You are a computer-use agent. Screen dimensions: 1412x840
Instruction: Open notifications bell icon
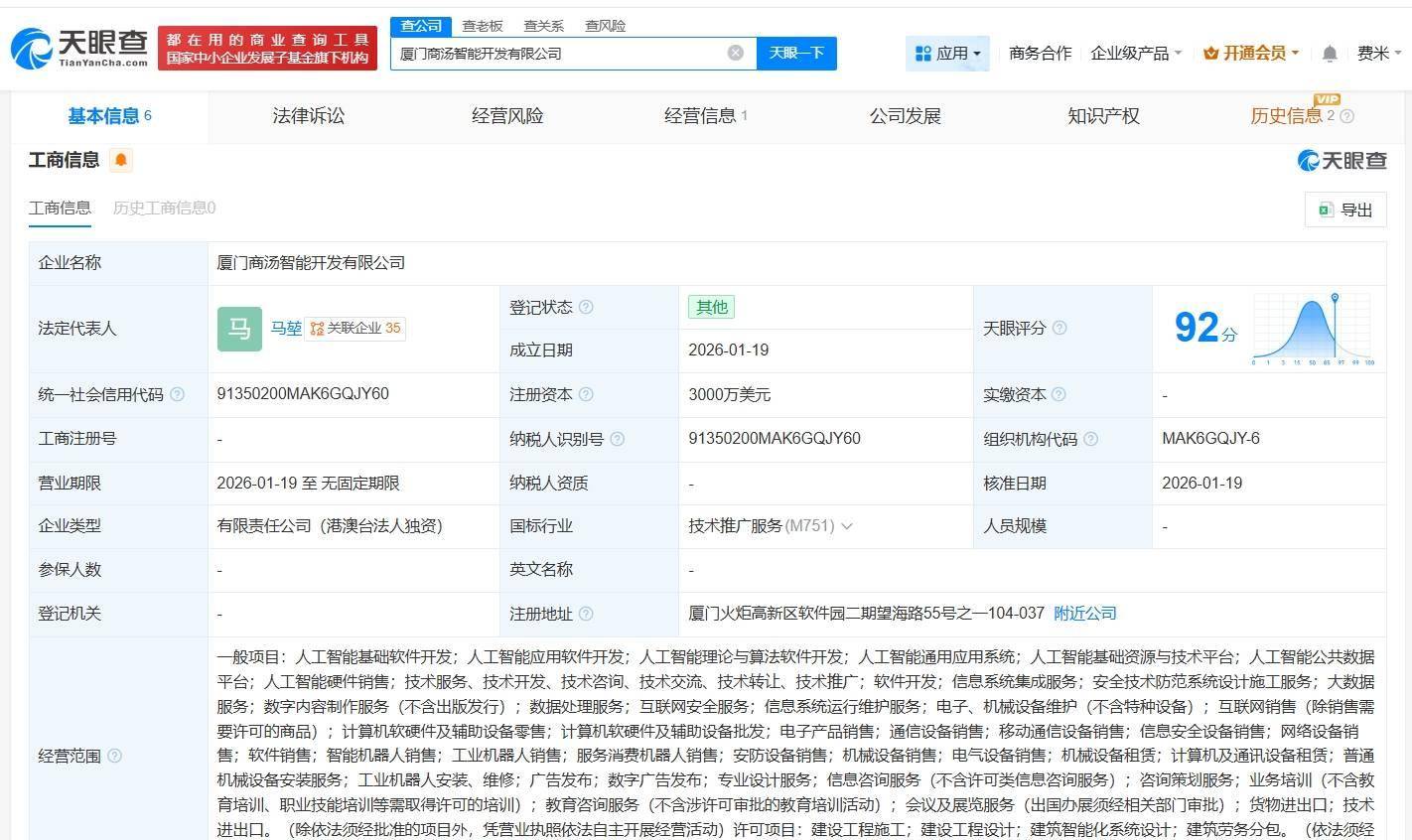pyautogui.click(x=1330, y=54)
